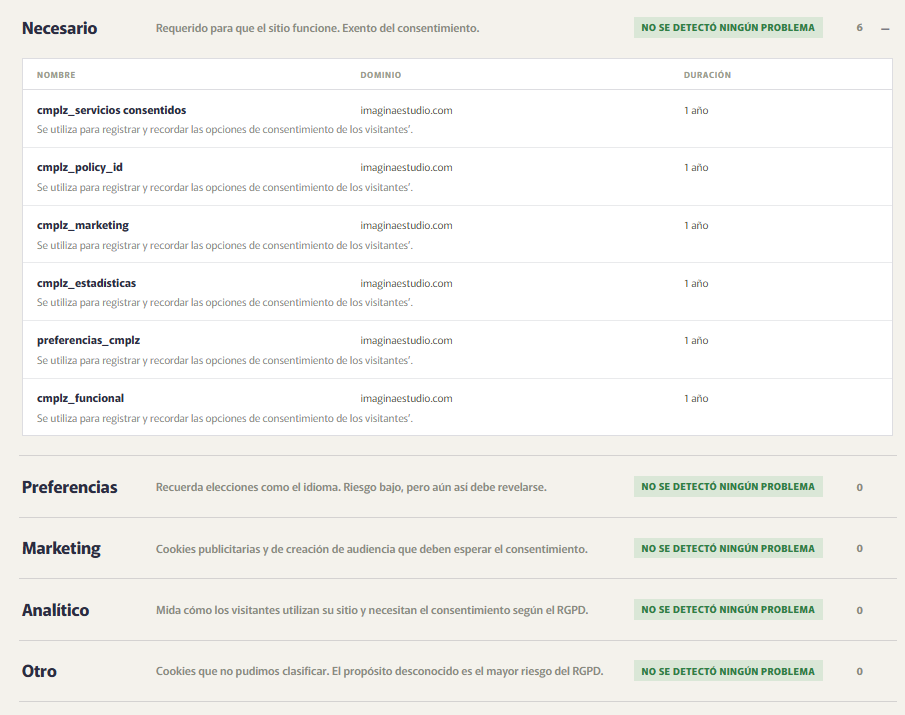Click the '1 año' duration for cmplz_estadísticas

(696, 283)
